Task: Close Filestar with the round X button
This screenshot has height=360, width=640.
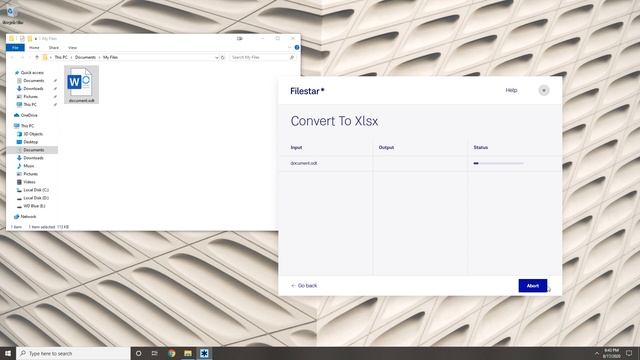Action: pyautogui.click(x=544, y=90)
